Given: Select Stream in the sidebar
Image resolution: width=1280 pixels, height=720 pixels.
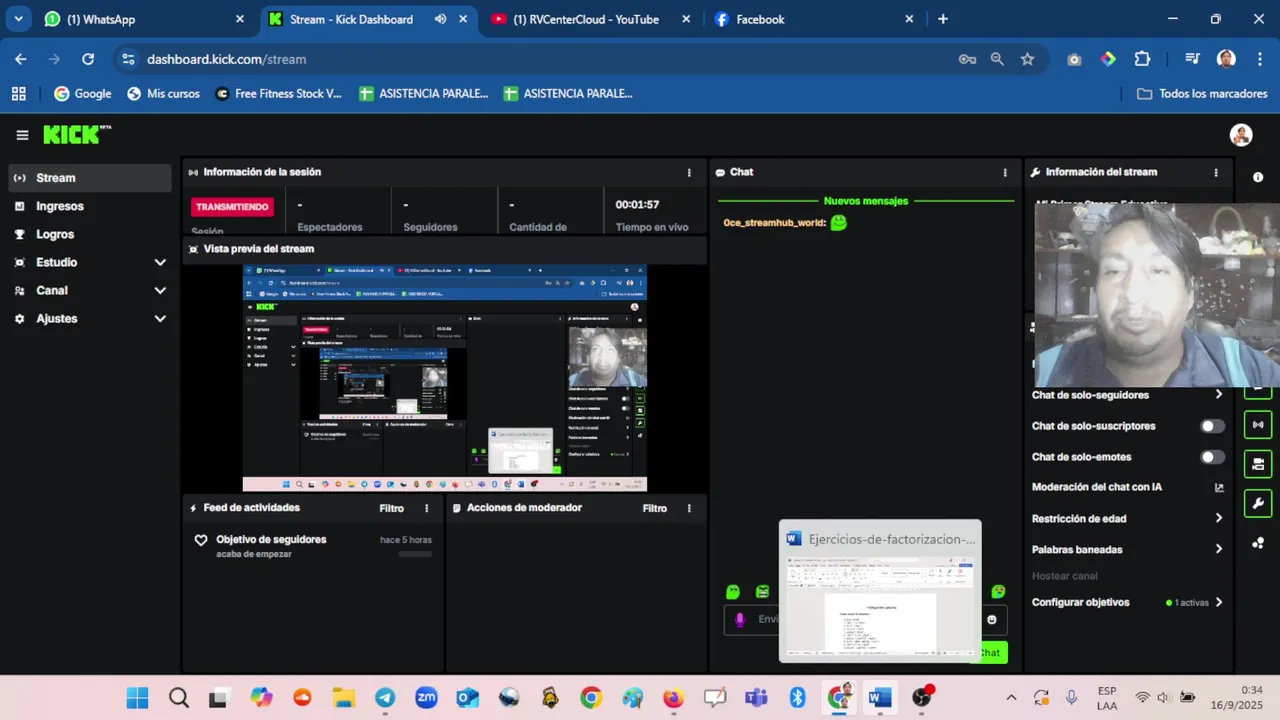Looking at the screenshot, I should (90, 178).
